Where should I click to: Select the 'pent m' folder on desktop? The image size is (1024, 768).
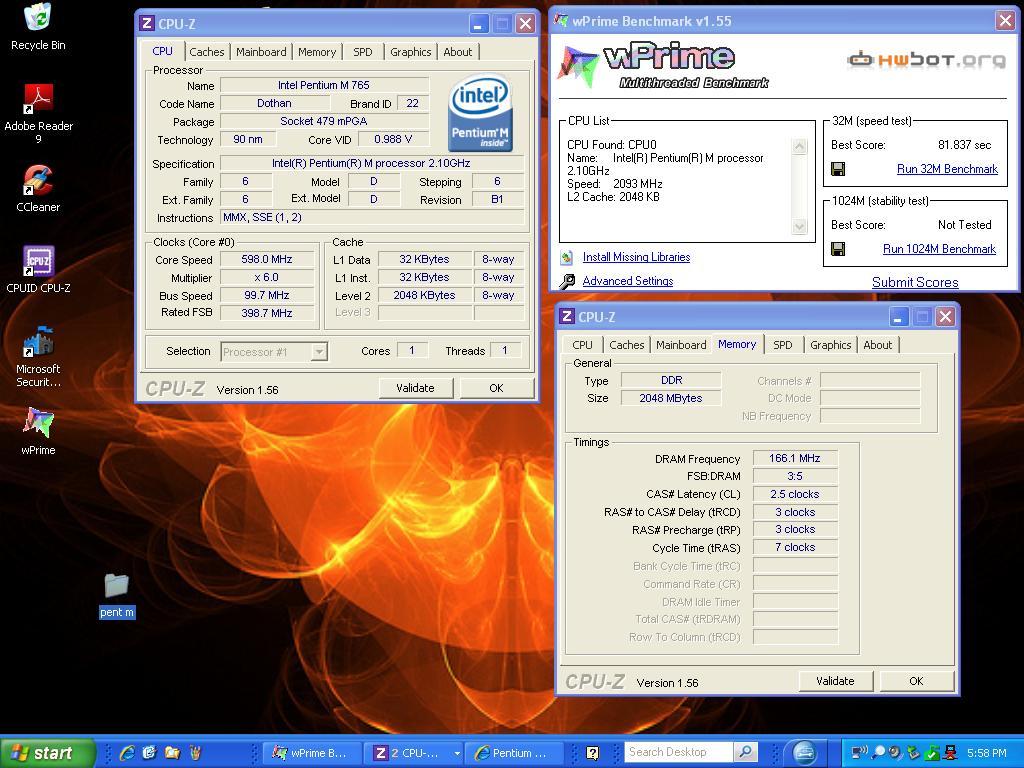pyautogui.click(x=117, y=596)
